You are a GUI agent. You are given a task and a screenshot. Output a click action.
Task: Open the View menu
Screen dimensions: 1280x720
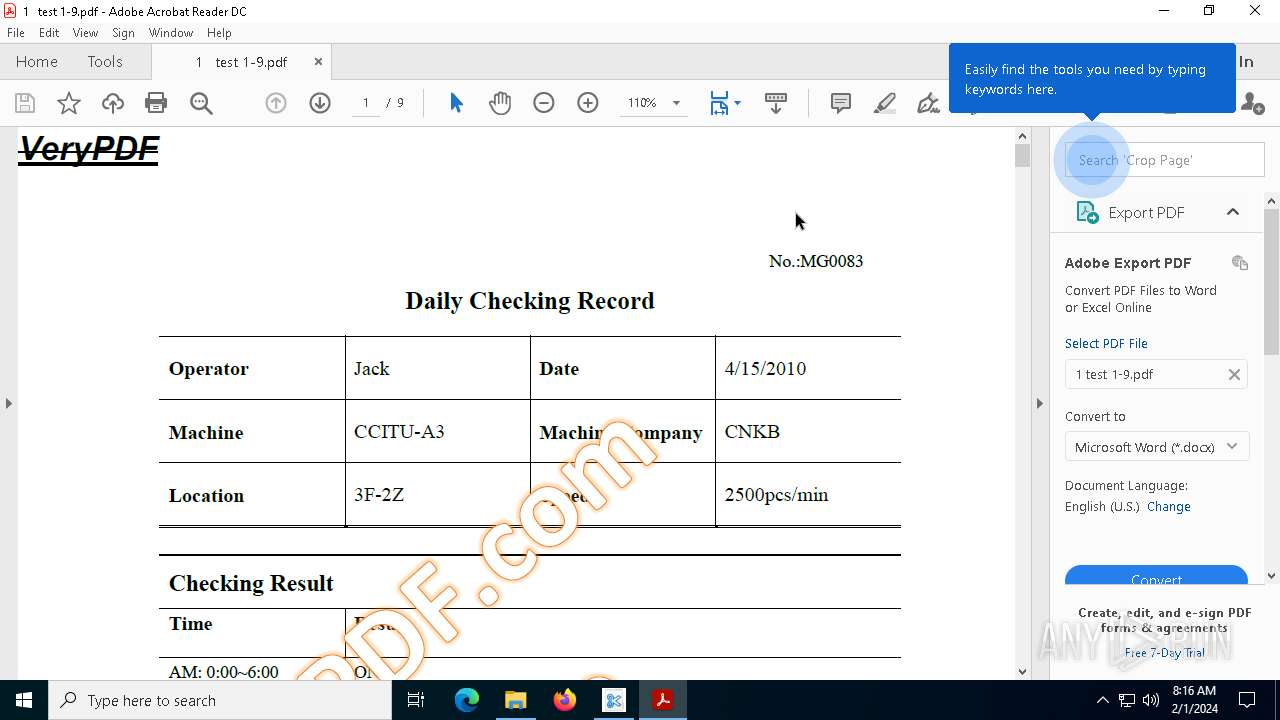[x=85, y=33]
